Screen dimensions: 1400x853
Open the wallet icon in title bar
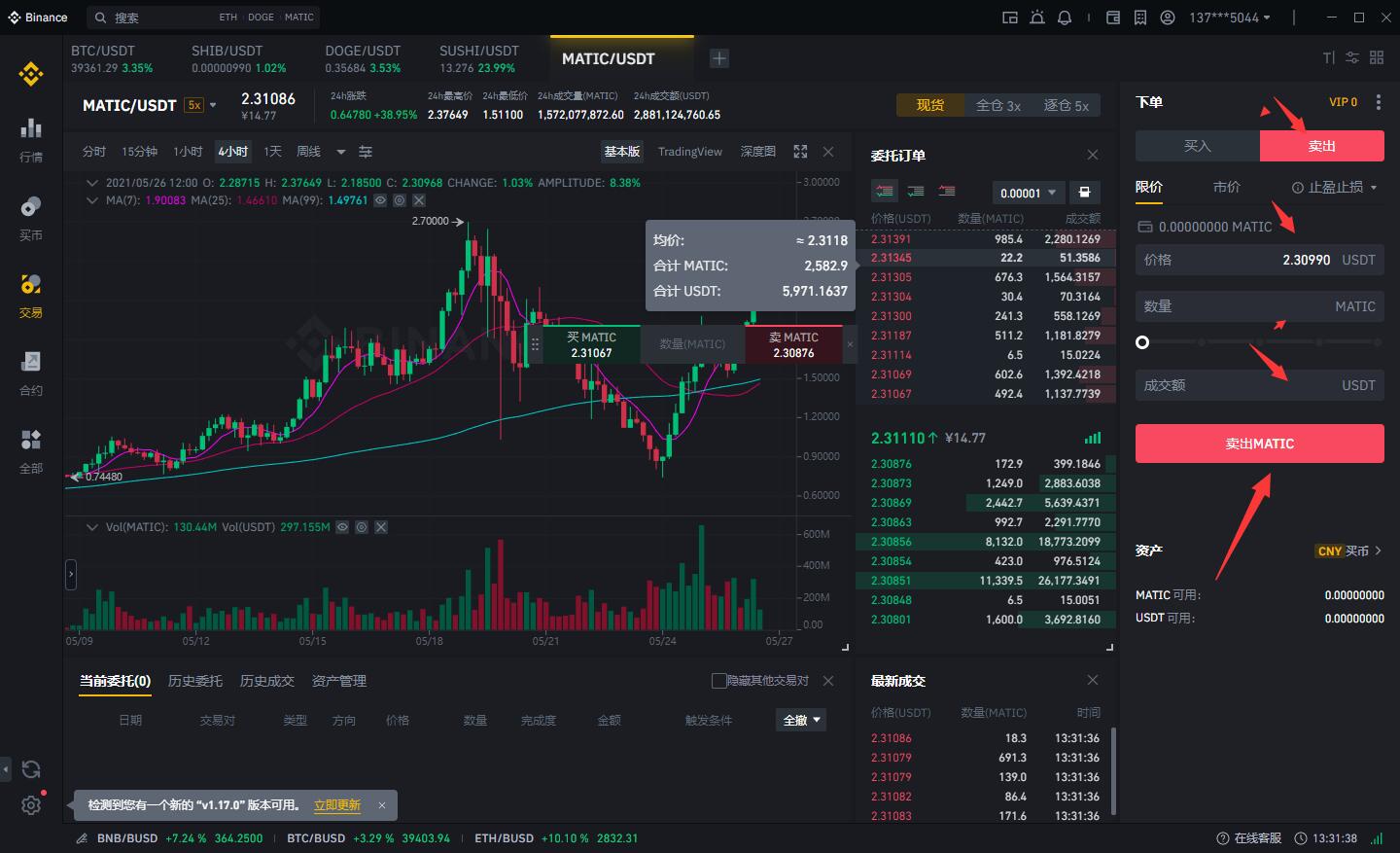1113,18
